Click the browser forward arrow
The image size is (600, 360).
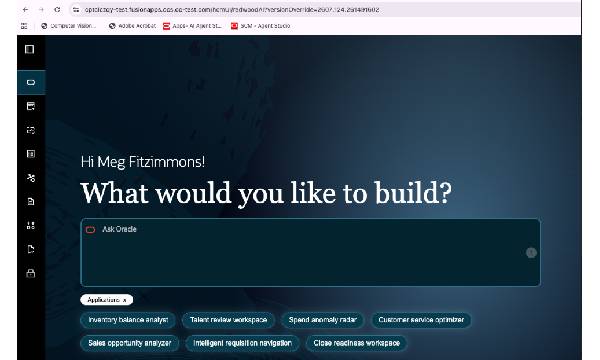(41, 10)
